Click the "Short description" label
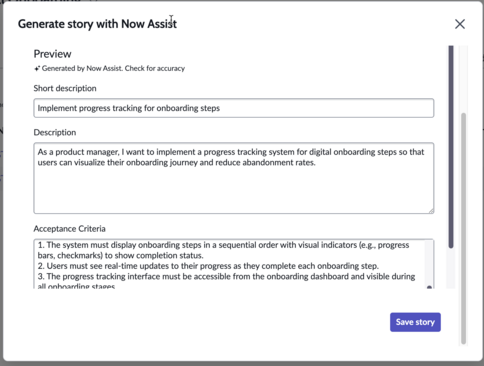Image resolution: width=484 pixels, height=366 pixels. tap(65, 88)
